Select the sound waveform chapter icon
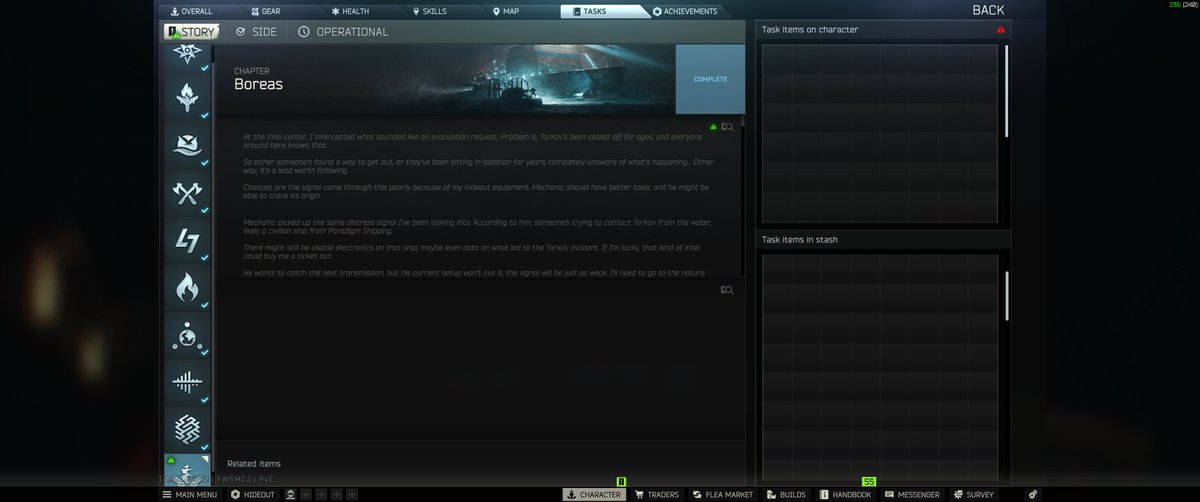Viewport: 1200px width, 502px height. (x=187, y=381)
